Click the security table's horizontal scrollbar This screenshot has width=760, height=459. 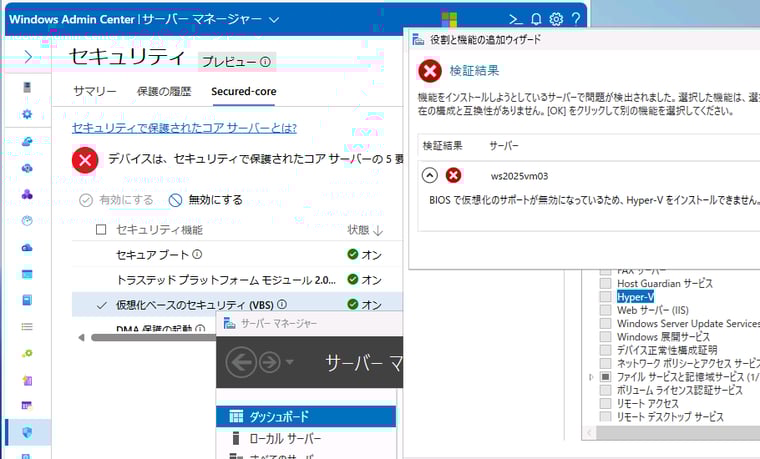(x=154, y=337)
